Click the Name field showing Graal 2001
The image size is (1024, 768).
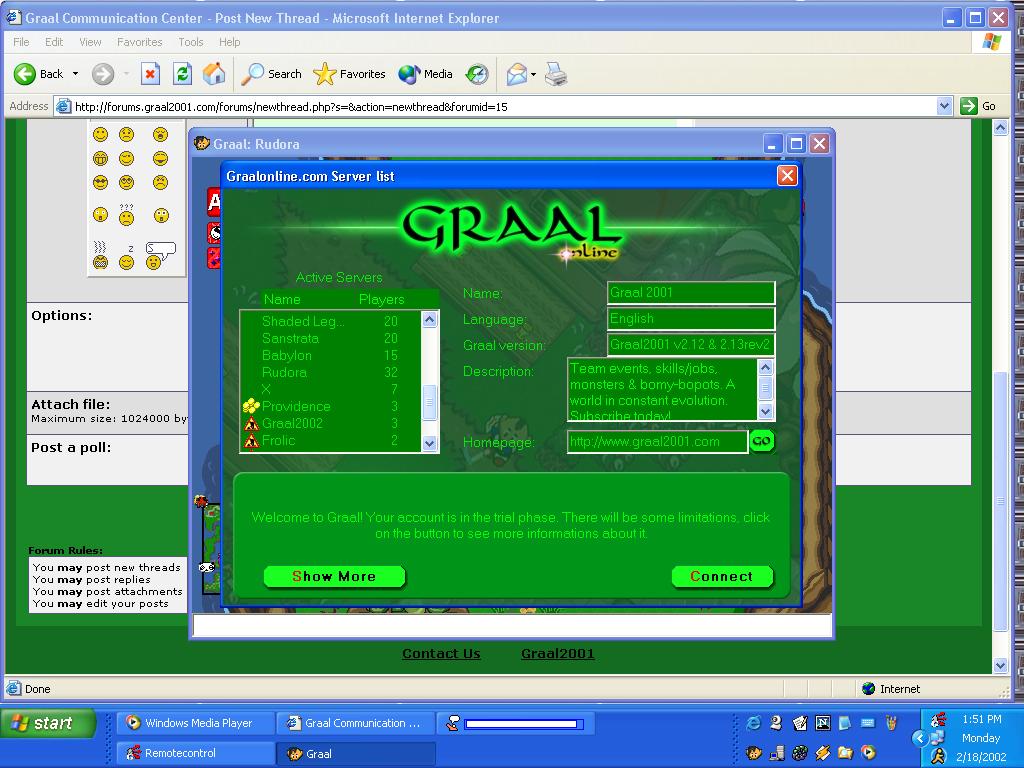pyautogui.click(x=691, y=293)
